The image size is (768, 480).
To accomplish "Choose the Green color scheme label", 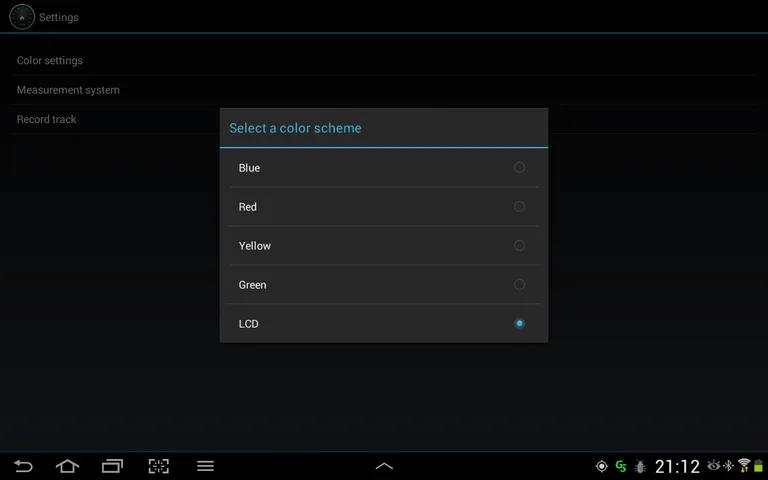I will click(x=252, y=285).
